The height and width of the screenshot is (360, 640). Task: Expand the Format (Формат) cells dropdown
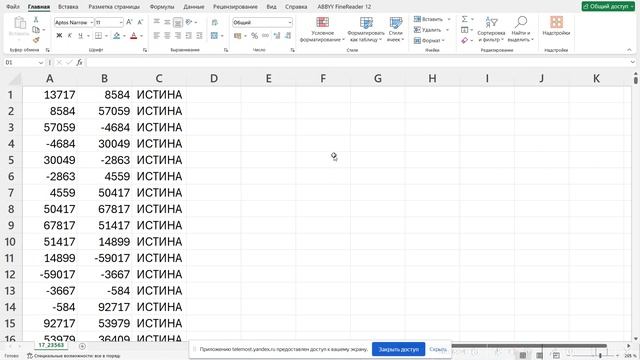[x=443, y=40]
